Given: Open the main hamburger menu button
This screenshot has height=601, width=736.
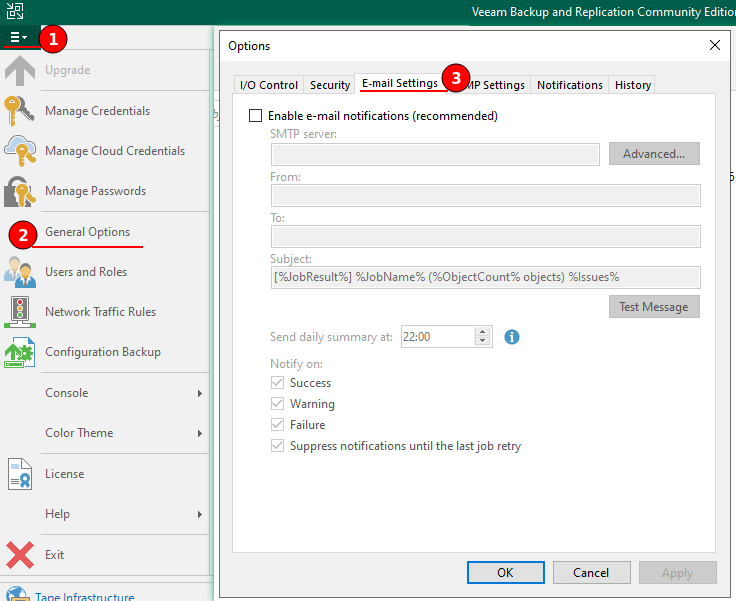Looking at the screenshot, I should coord(19,37).
